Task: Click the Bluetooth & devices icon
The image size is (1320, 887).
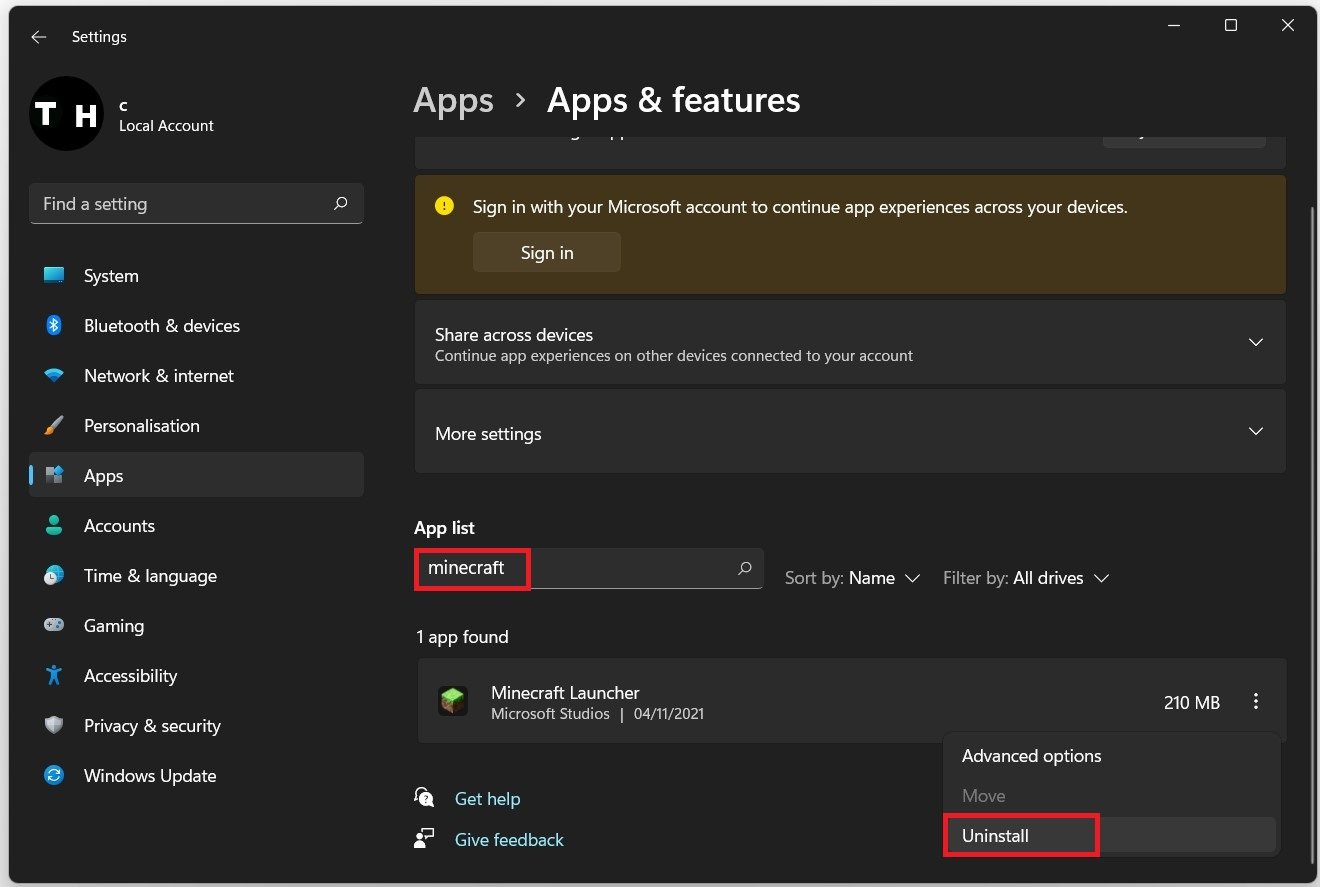Action: point(54,326)
